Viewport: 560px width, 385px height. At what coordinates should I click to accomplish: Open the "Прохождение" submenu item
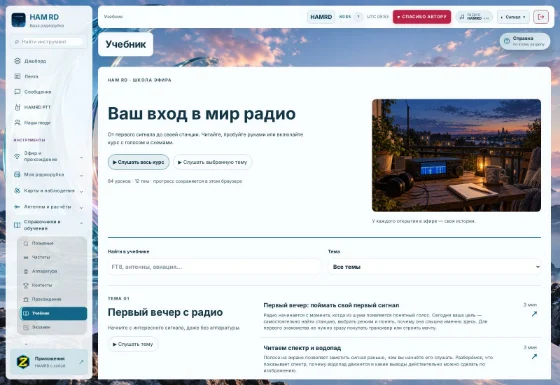pyautogui.click(x=54, y=299)
